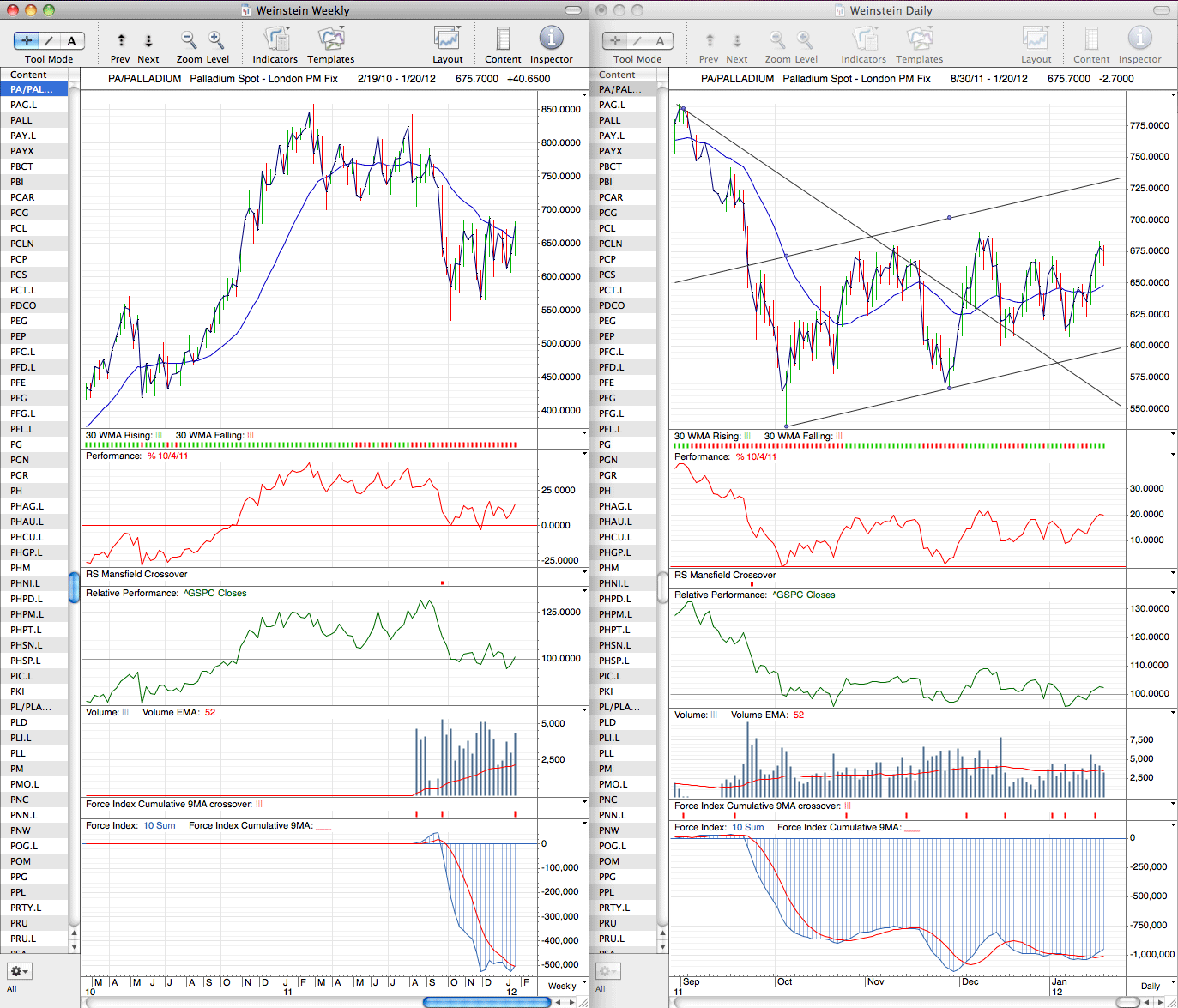1178x1008 pixels.
Task: Open the gear action menu below symbol list
Action: [19, 971]
